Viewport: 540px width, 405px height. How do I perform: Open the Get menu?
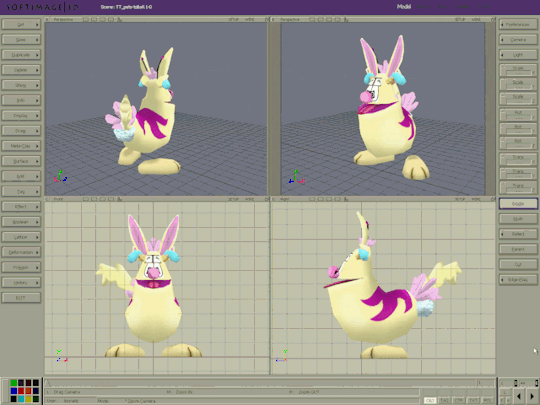[x=21, y=24]
